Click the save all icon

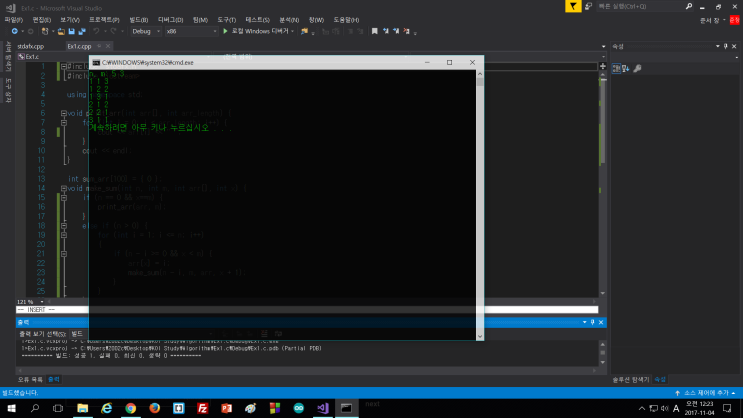(x=82, y=31)
